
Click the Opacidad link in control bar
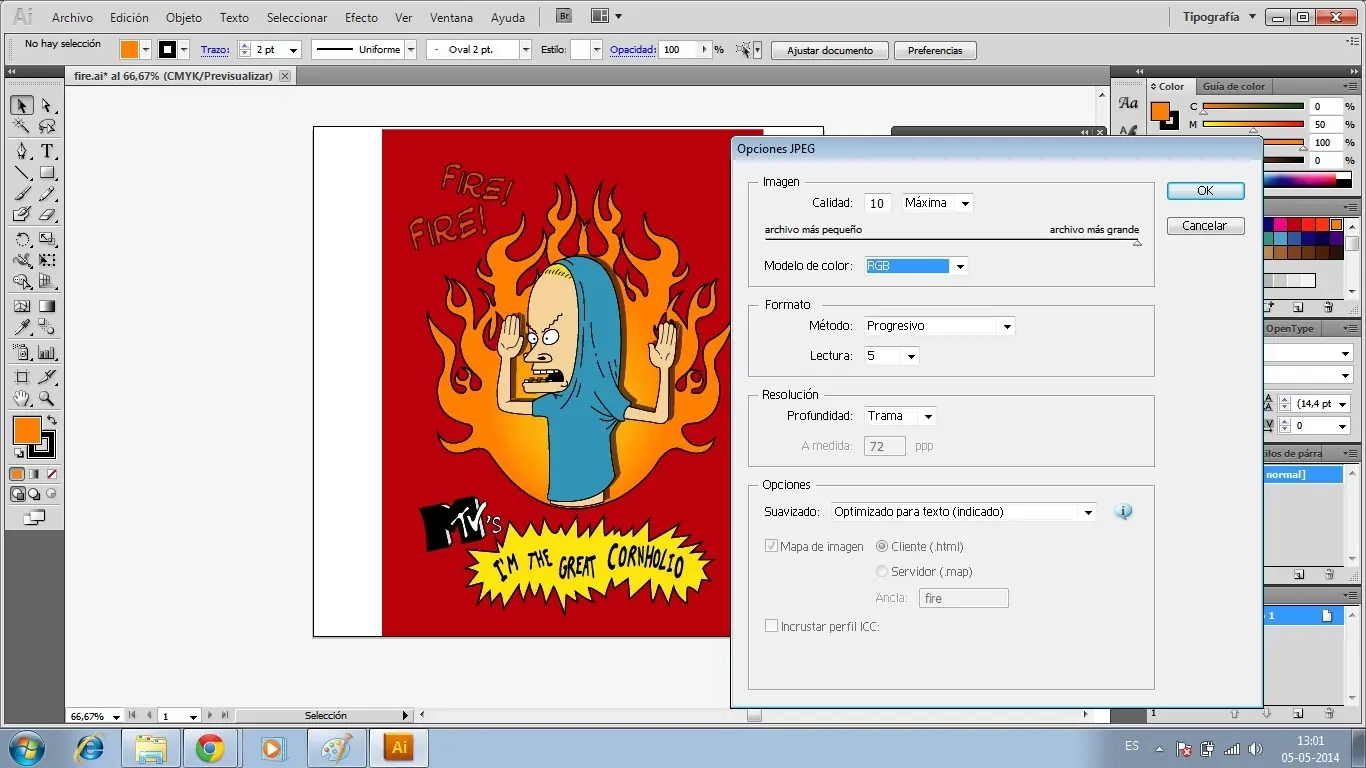point(632,50)
